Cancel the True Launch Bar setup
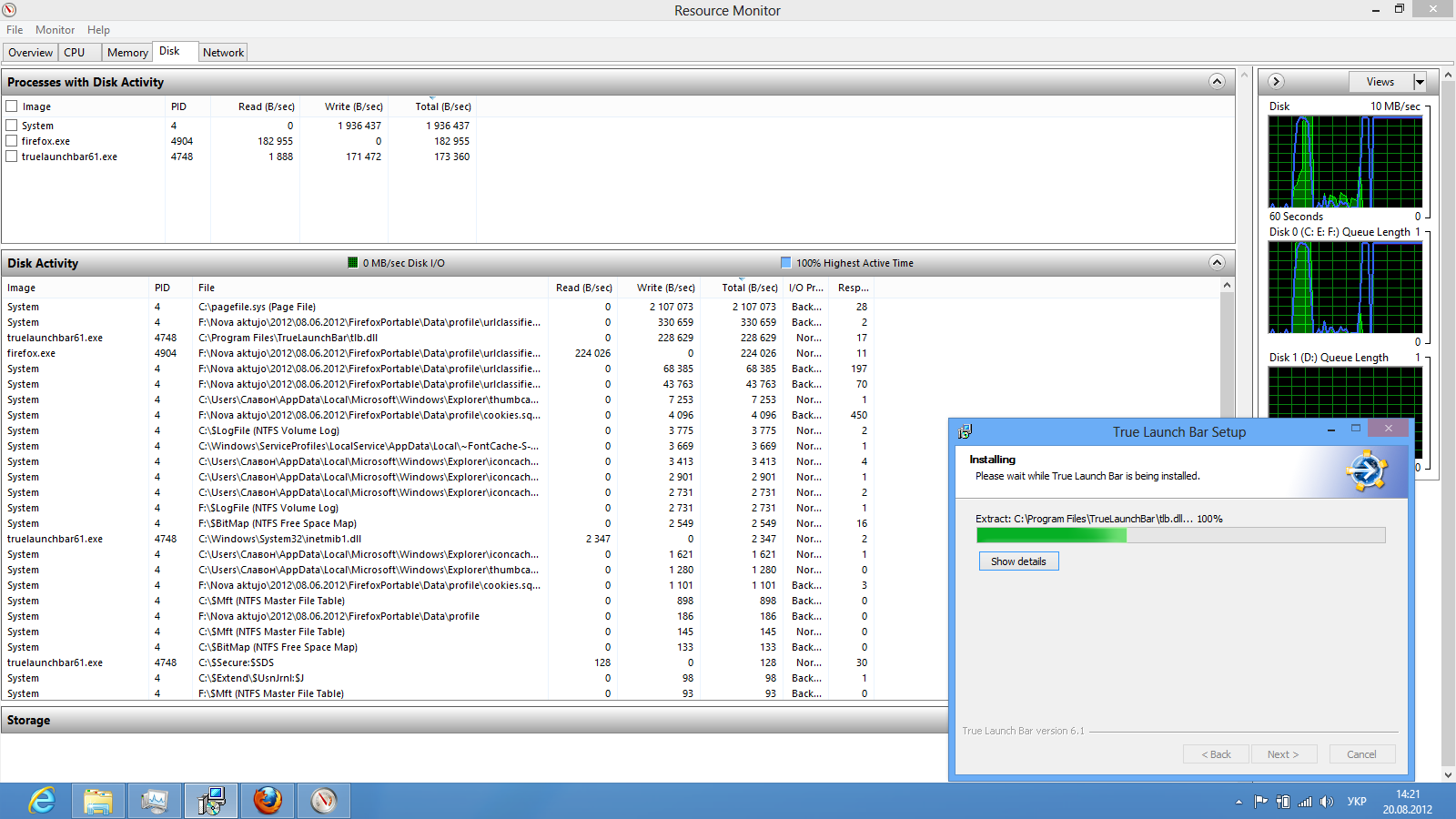The width and height of the screenshot is (1456, 819). 1361,754
